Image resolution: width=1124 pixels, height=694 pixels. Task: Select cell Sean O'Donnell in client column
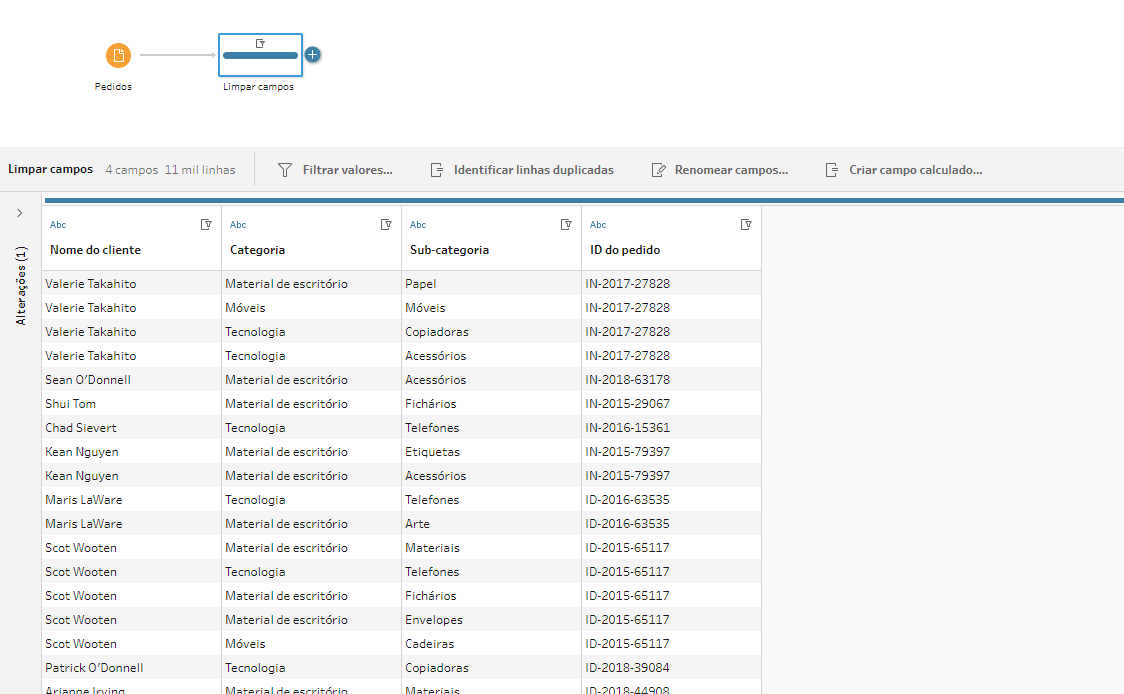[x=88, y=380]
